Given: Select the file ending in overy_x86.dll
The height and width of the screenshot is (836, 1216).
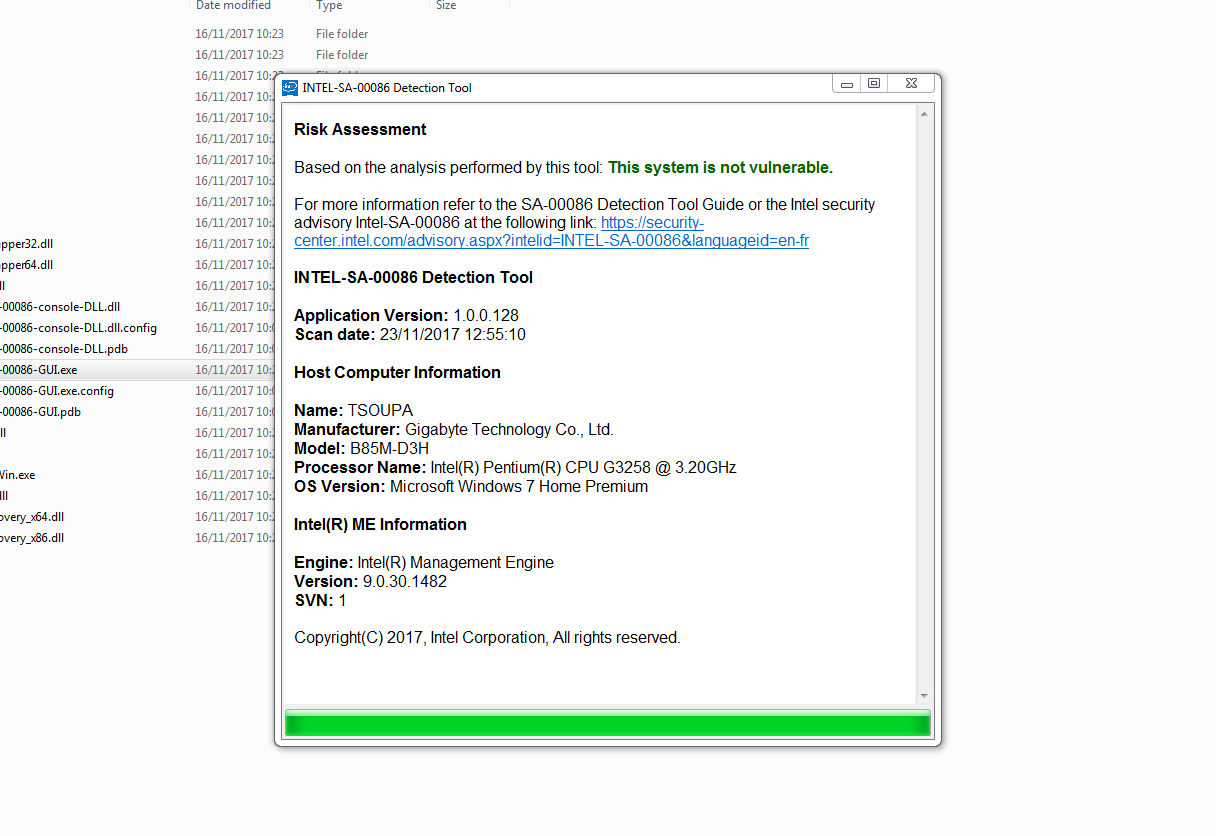Looking at the screenshot, I should [32, 538].
